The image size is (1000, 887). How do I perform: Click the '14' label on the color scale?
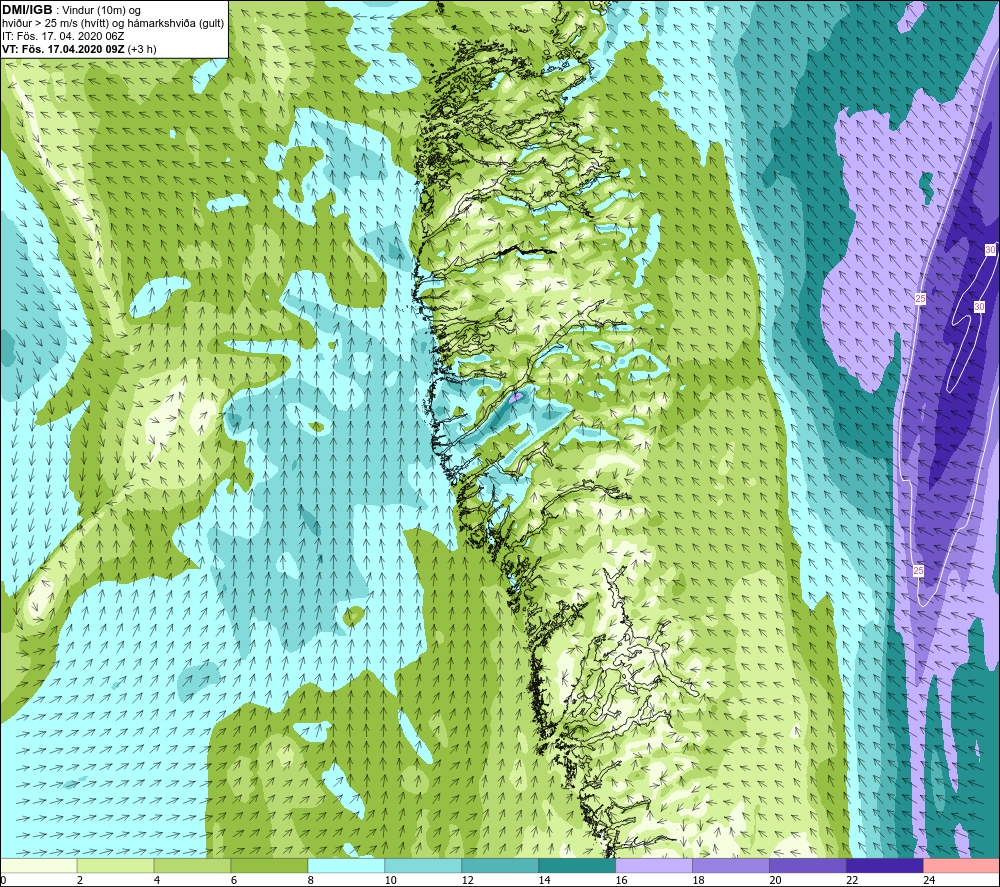544,880
